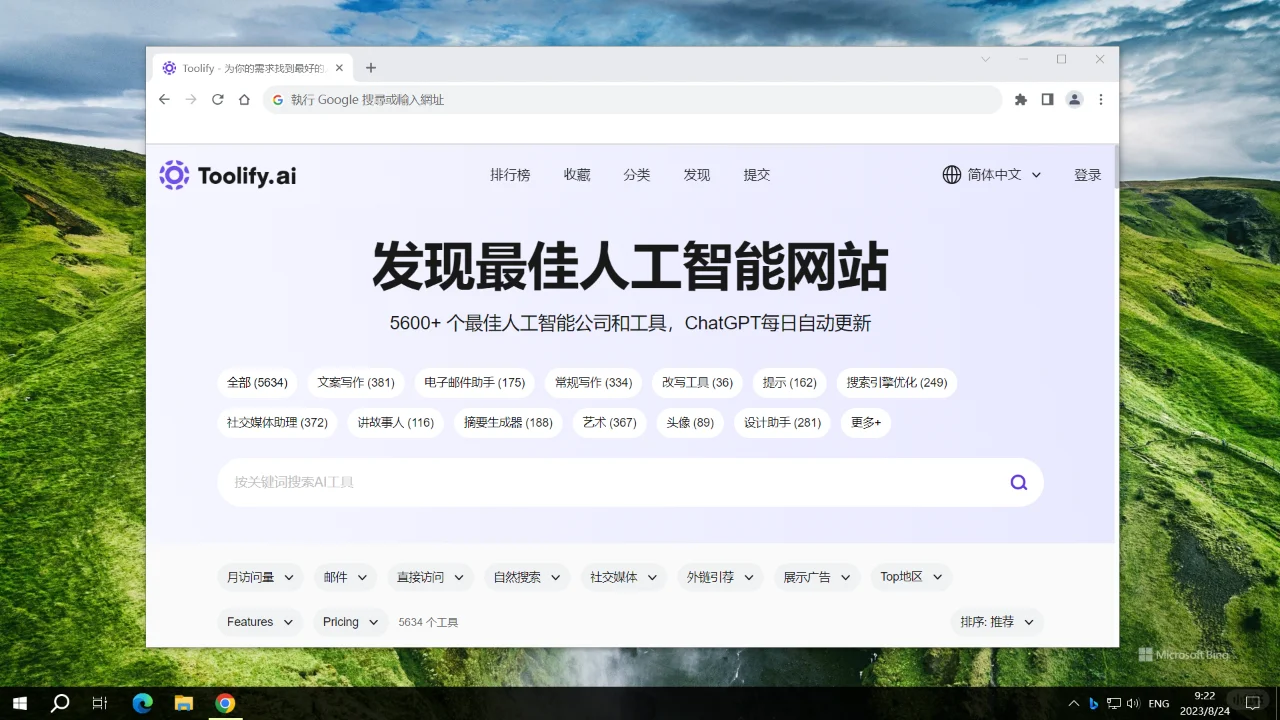Click the browser profile avatar icon
Image resolution: width=1280 pixels, height=720 pixels.
[x=1074, y=99]
